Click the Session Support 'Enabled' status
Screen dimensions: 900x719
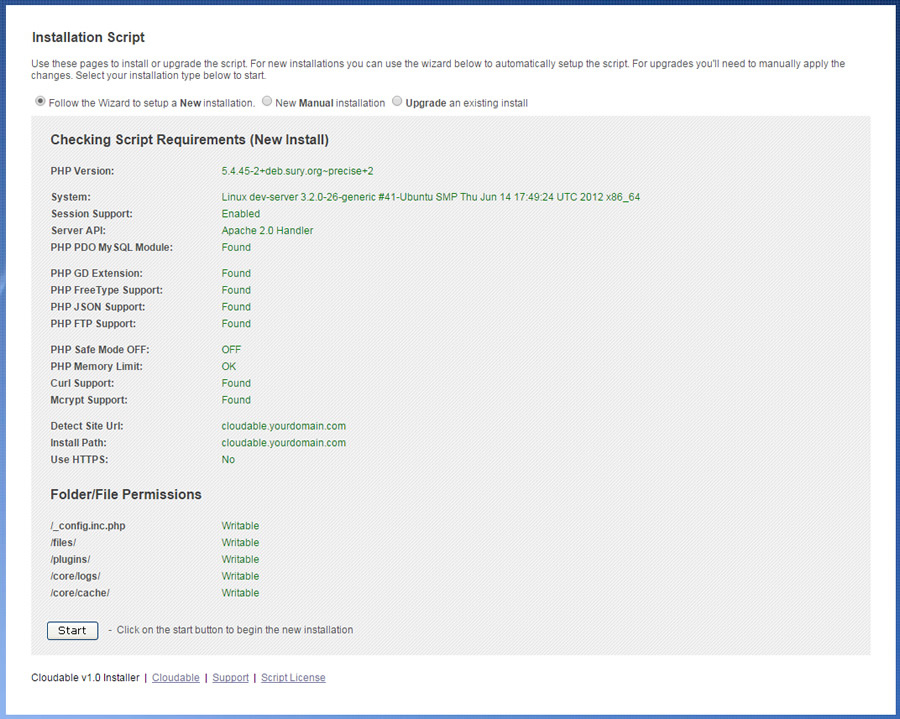coord(240,214)
